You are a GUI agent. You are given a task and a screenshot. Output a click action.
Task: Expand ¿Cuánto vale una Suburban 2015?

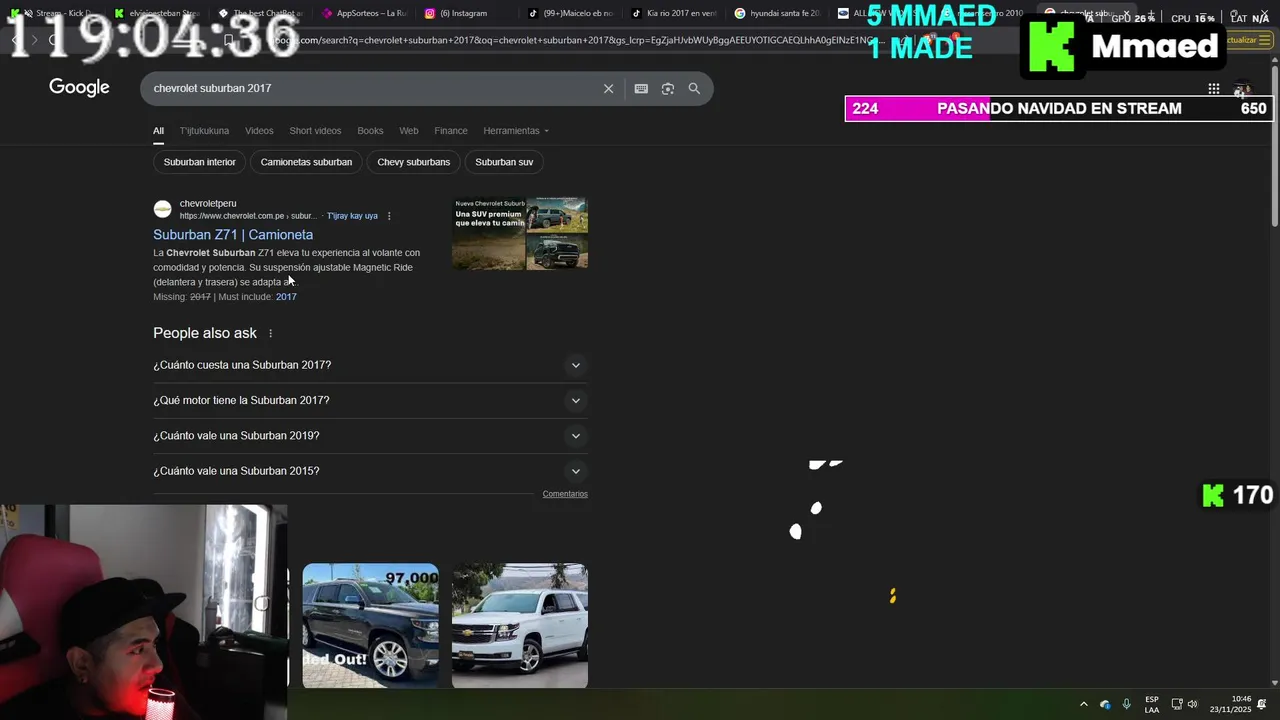(x=370, y=471)
